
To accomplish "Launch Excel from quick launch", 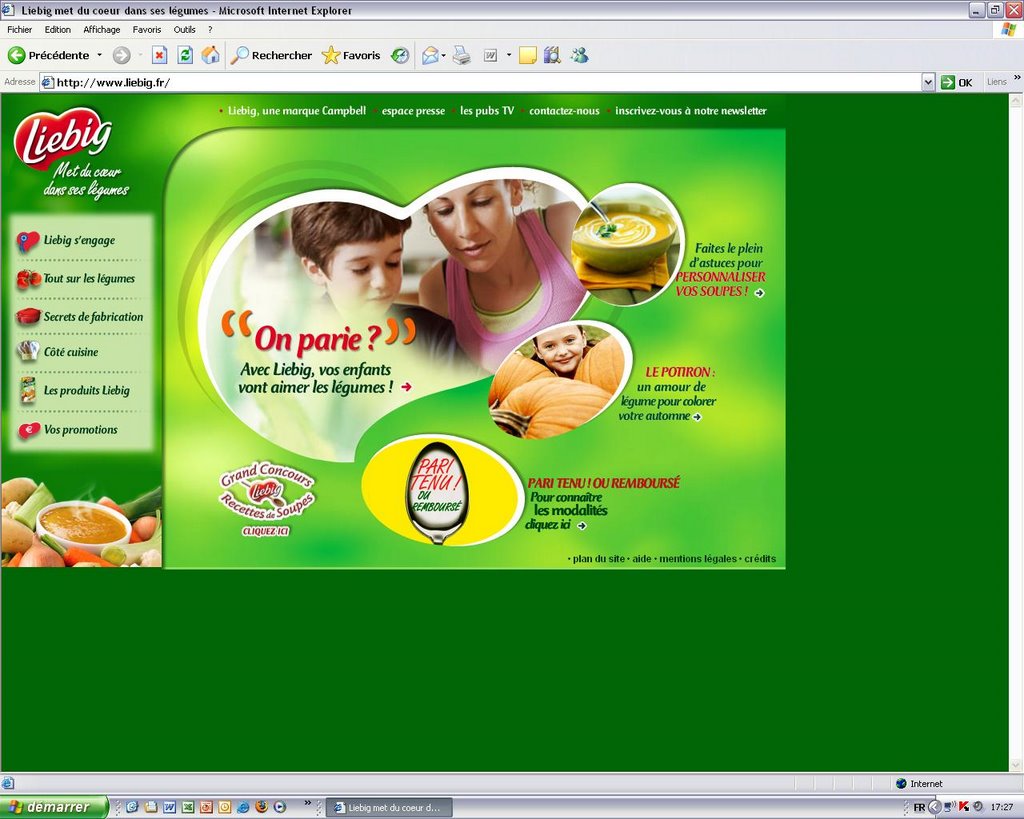I will 187,807.
